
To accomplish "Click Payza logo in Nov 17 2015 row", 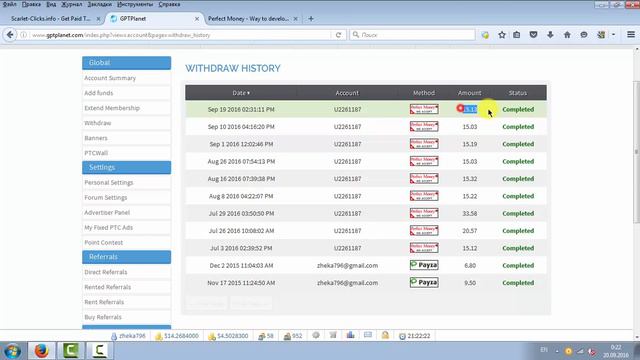I will pos(424,282).
